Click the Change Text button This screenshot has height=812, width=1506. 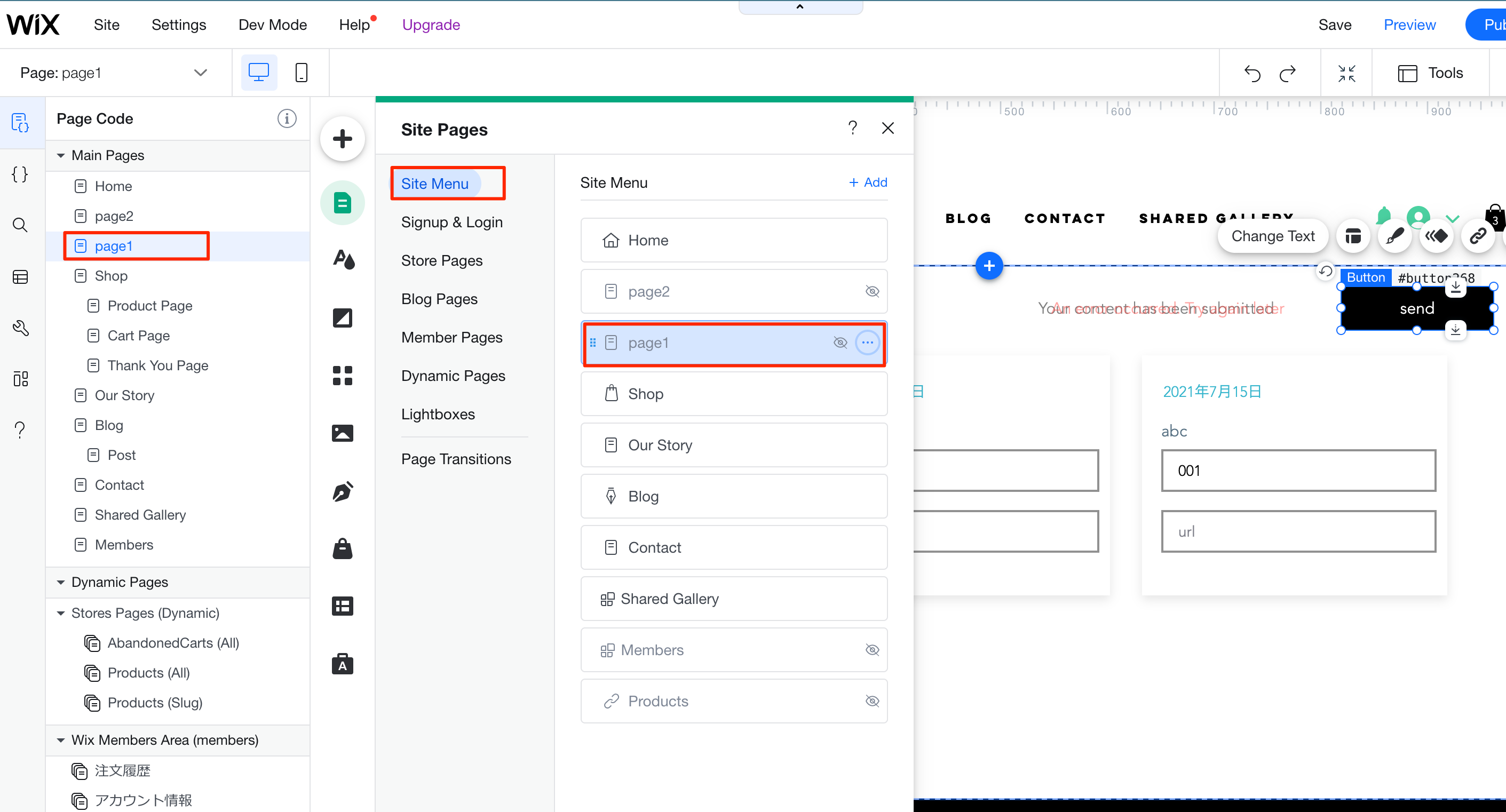pyautogui.click(x=1272, y=236)
